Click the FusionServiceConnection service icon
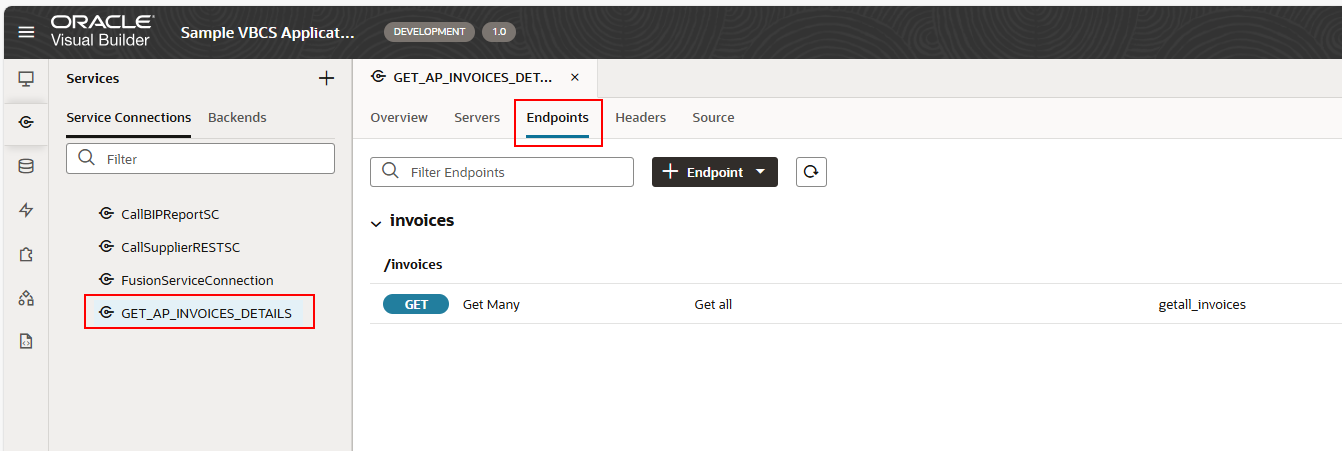Image resolution: width=1342 pixels, height=451 pixels. [x=106, y=279]
